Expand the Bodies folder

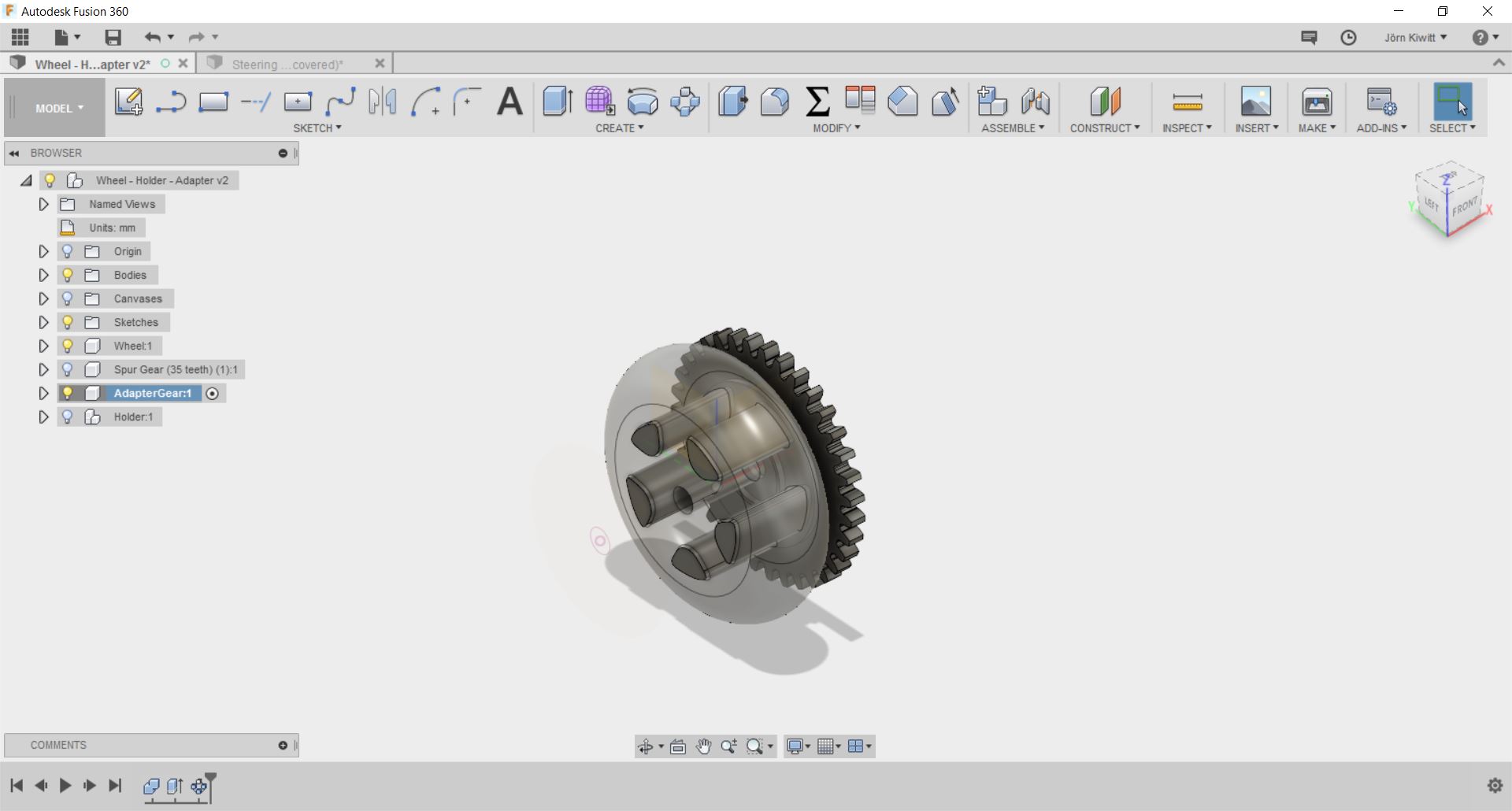44,275
